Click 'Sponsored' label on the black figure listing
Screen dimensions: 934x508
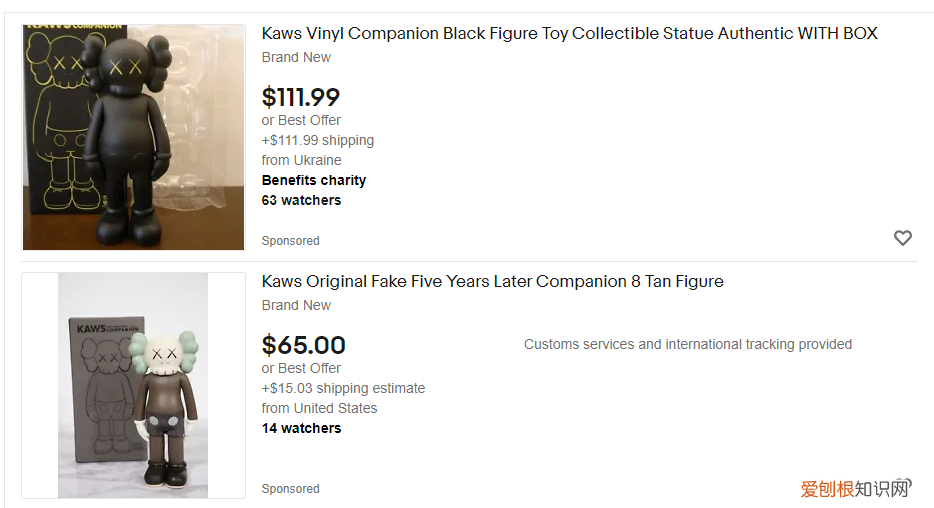[x=290, y=241]
